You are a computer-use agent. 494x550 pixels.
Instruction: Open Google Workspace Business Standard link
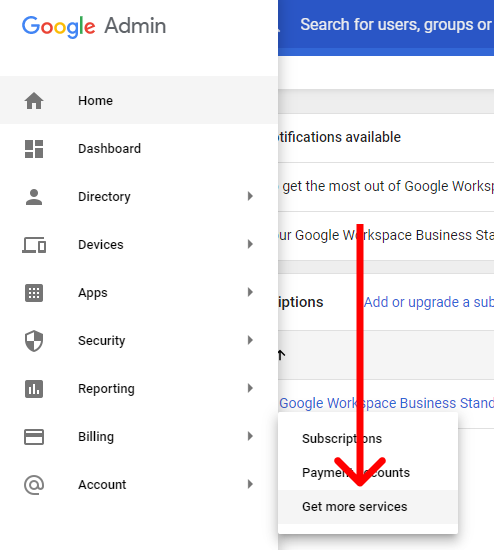point(386,403)
